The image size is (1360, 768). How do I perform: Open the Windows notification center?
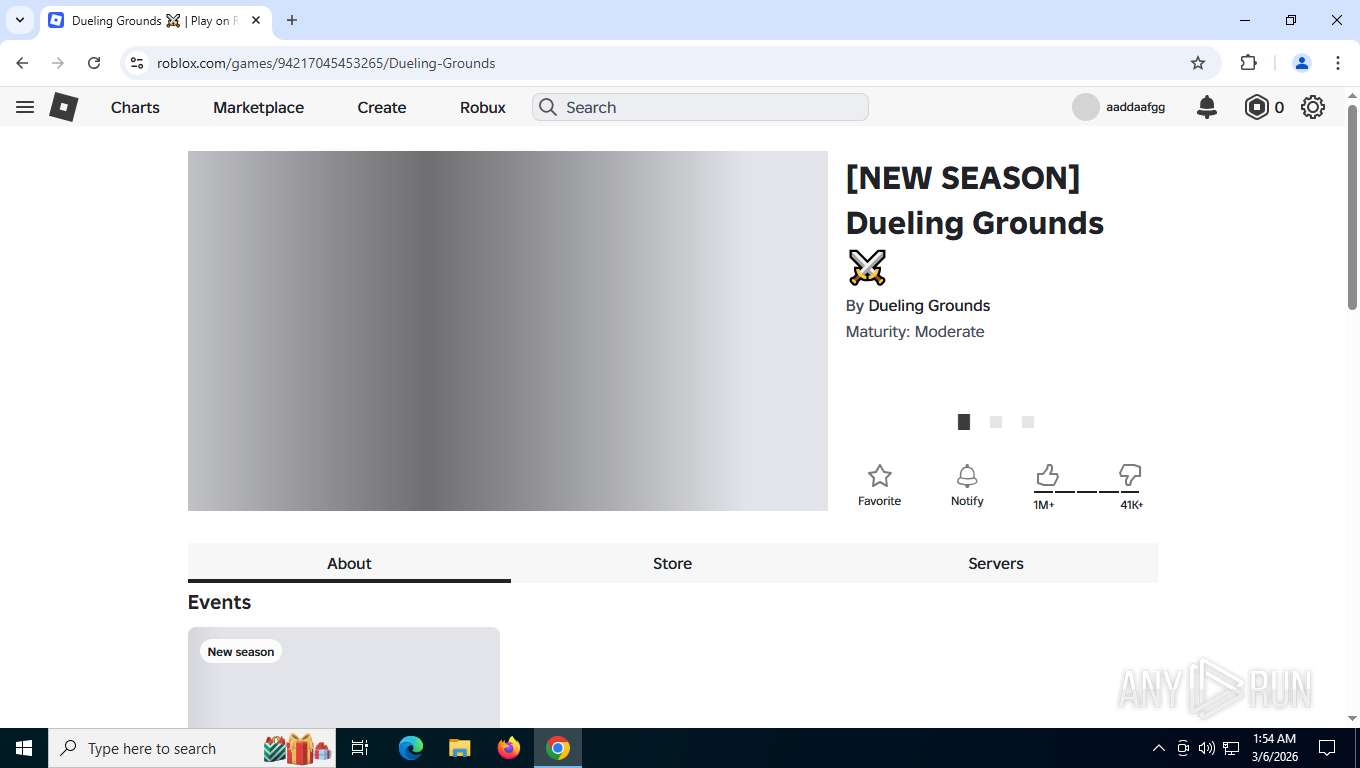click(1327, 748)
